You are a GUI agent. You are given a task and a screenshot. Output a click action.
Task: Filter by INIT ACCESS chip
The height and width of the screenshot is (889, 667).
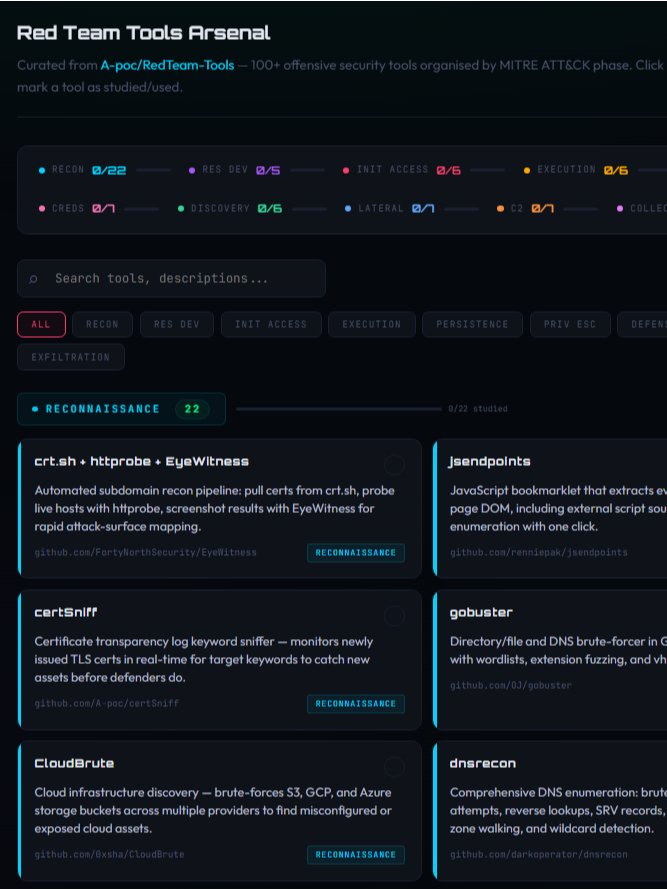click(x=271, y=324)
